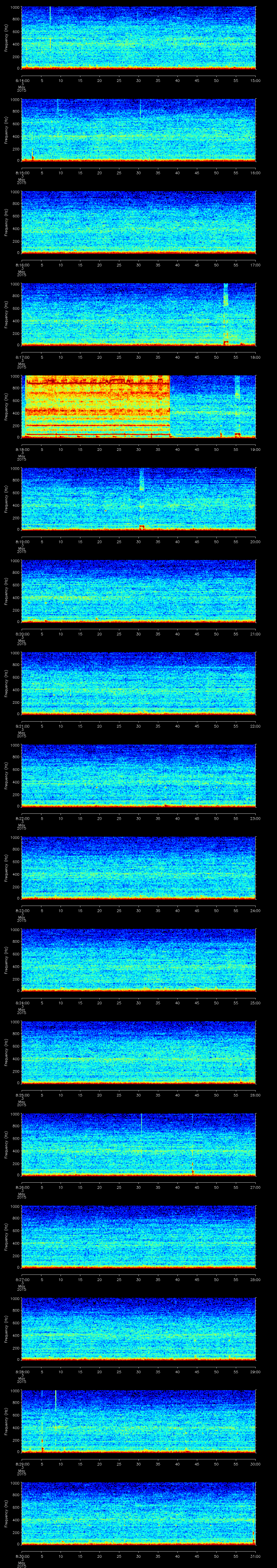Click the 8:16:00 start-time axis label
The width and height of the screenshot is (277, 1568).
click(x=22, y=265)
